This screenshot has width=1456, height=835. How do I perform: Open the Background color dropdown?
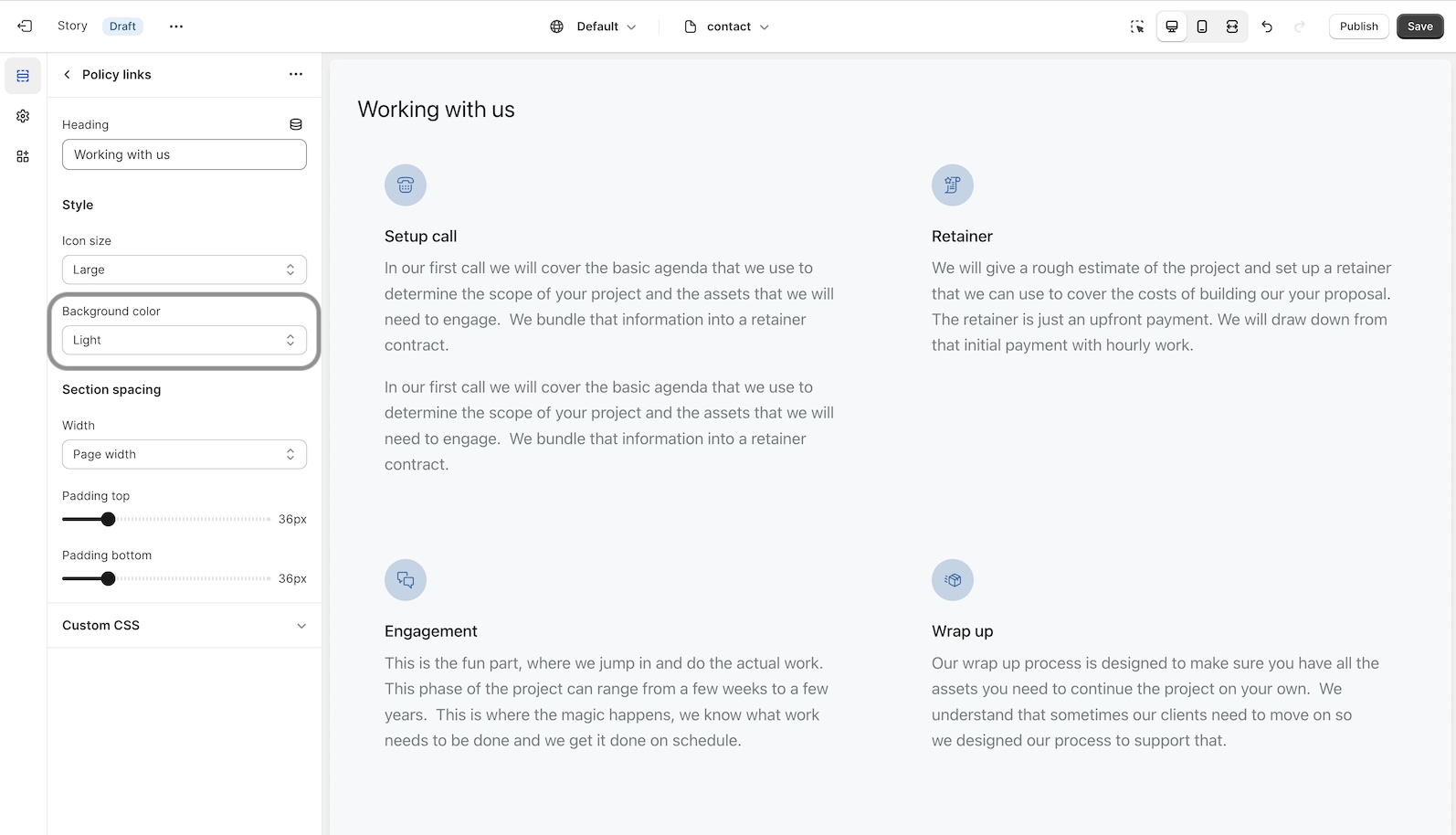[x=184, y=340]
